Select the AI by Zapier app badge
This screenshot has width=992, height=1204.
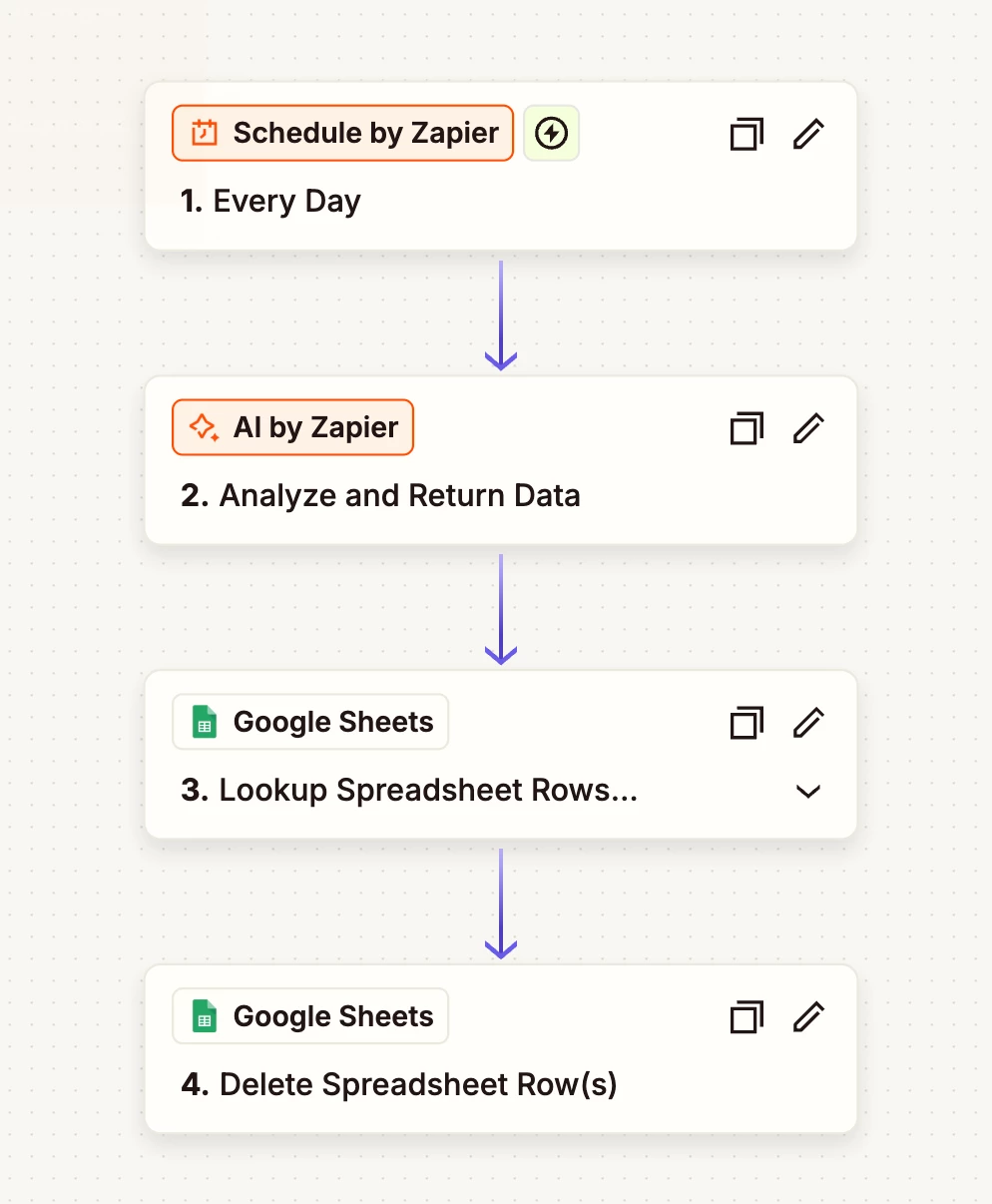click(292, 427)
